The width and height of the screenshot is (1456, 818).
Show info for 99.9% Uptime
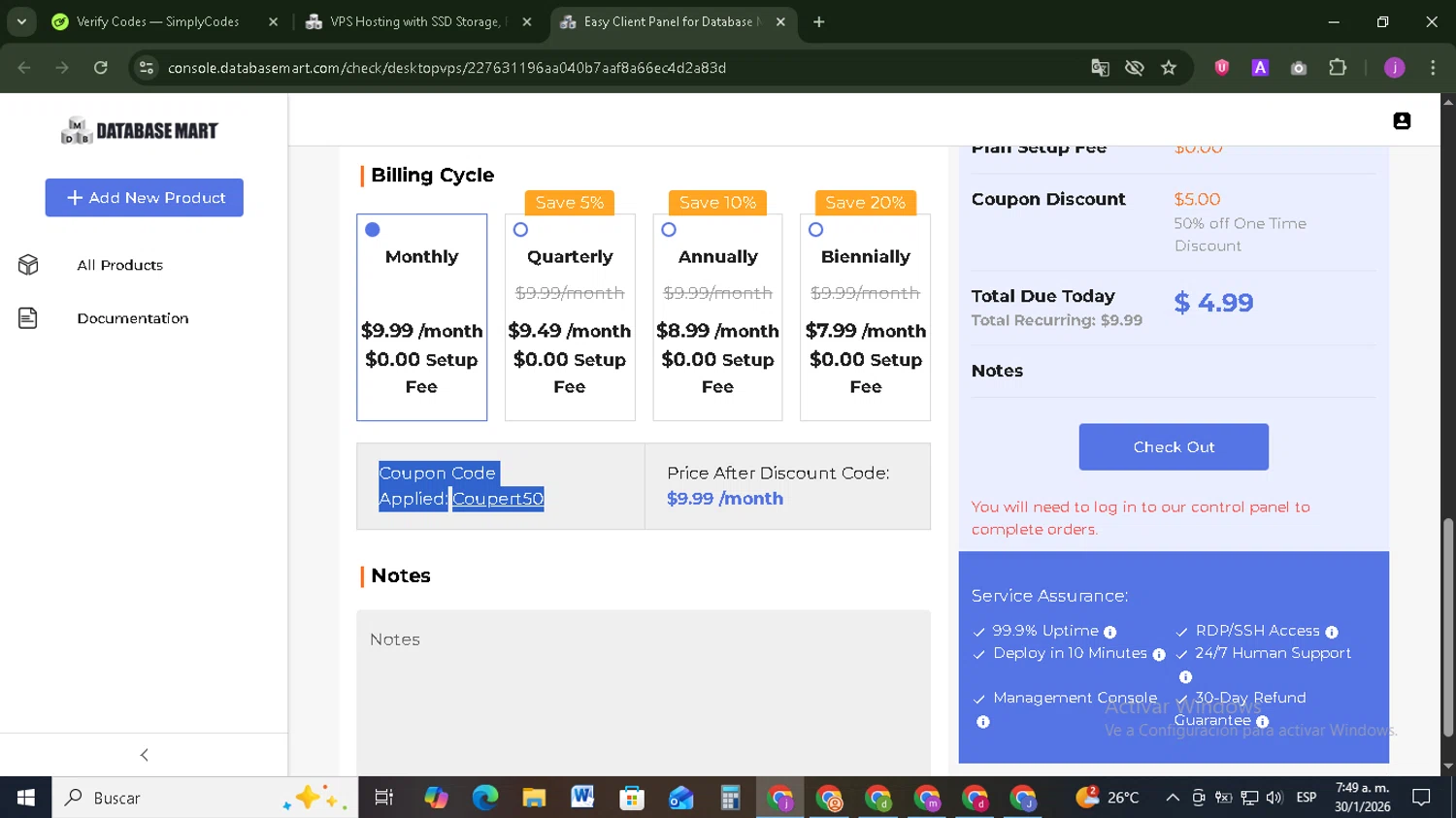click(1109, 632)
